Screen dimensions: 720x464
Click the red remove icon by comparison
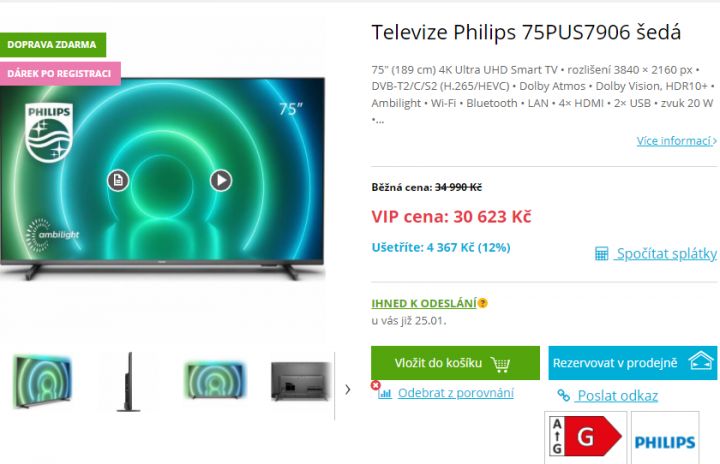point(376,385)
